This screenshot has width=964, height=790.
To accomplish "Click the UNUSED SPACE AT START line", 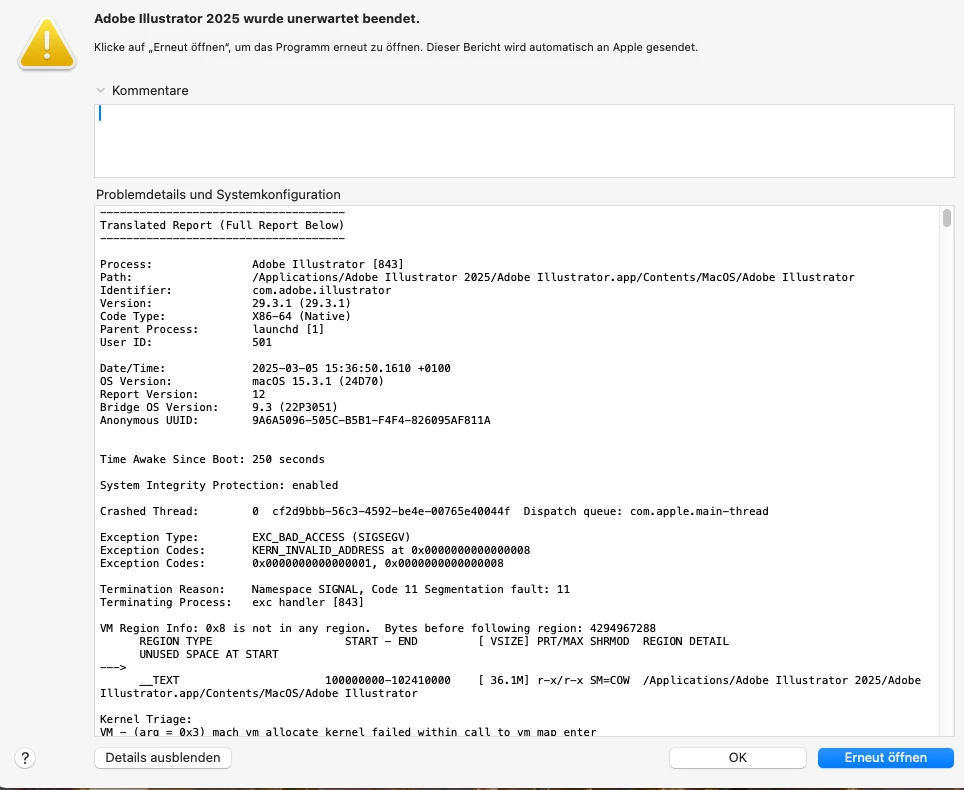I will pyautogui.click(x=209, y=654).
